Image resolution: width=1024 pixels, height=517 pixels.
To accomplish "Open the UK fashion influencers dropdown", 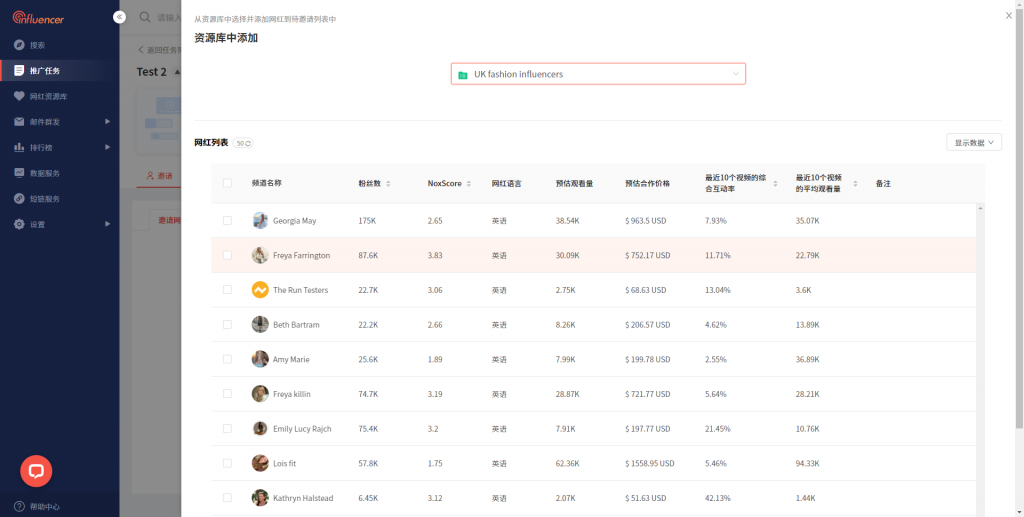I will coord(598,74).
